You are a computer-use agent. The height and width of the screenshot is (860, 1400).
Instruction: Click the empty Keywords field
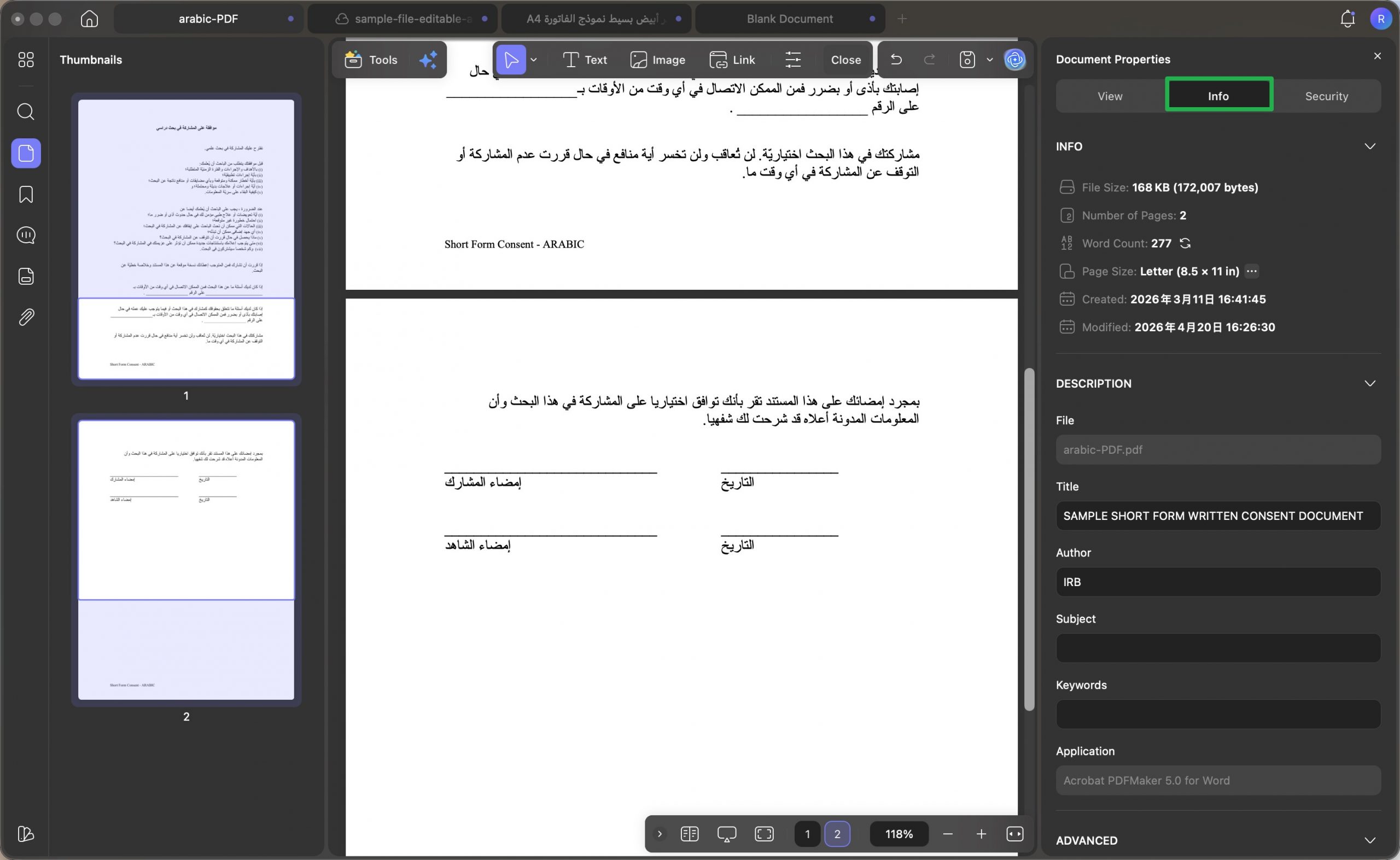tap(1218, 715)
